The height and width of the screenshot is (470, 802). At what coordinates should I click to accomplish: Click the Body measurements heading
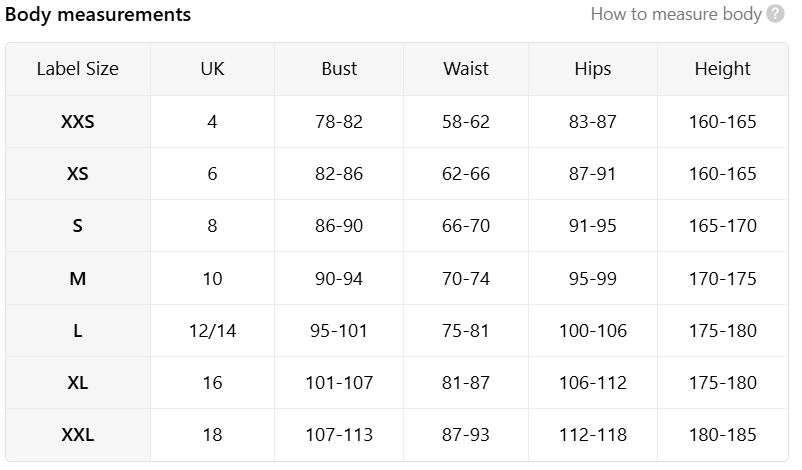click(98, 14)
